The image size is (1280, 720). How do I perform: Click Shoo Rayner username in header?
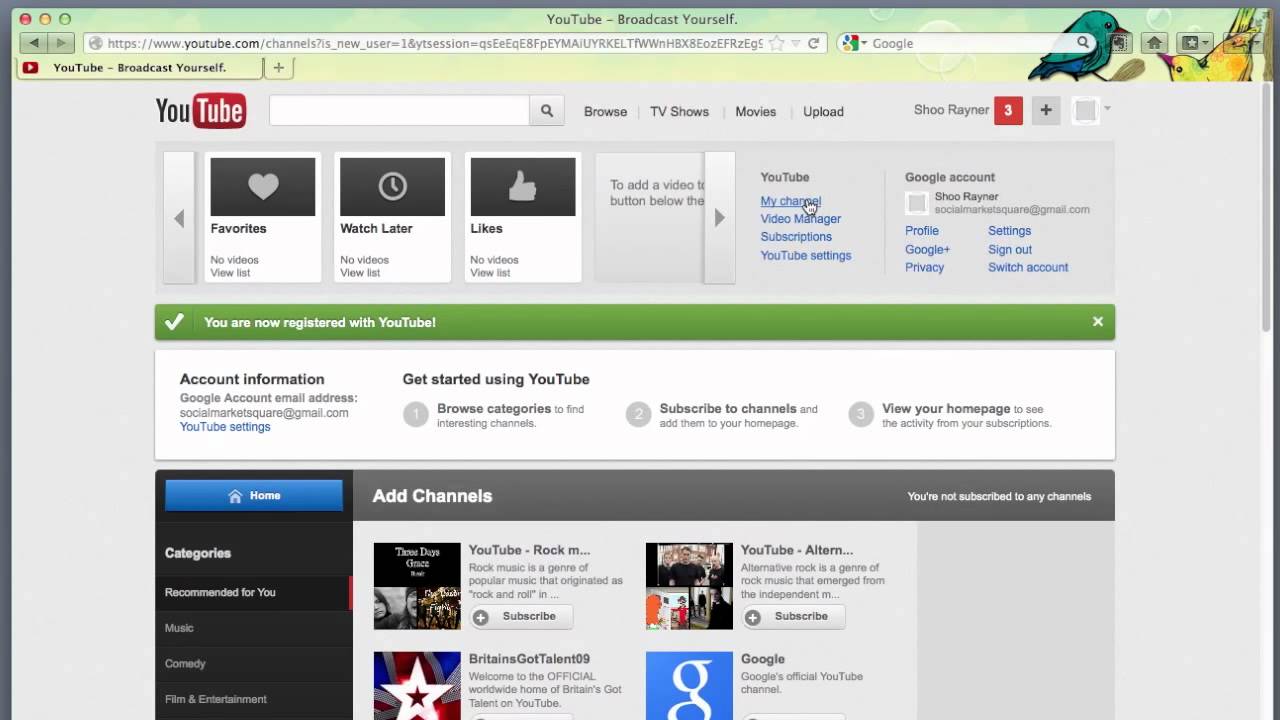tap(951, 110)
